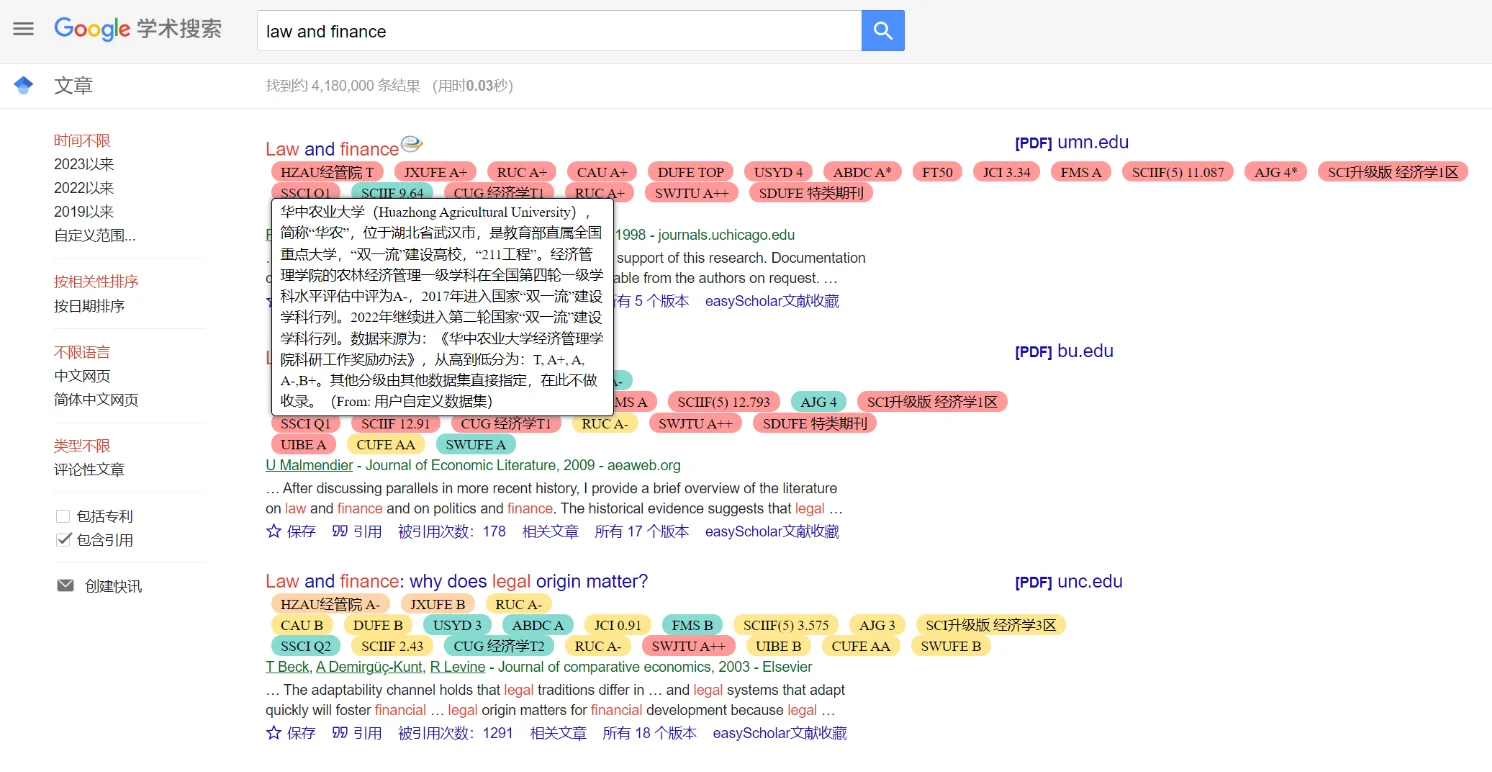The height and width of the screenshot is (772, 1492).
Task: Open the hamburger navigation menu
Action: click(x=23, y=28)
